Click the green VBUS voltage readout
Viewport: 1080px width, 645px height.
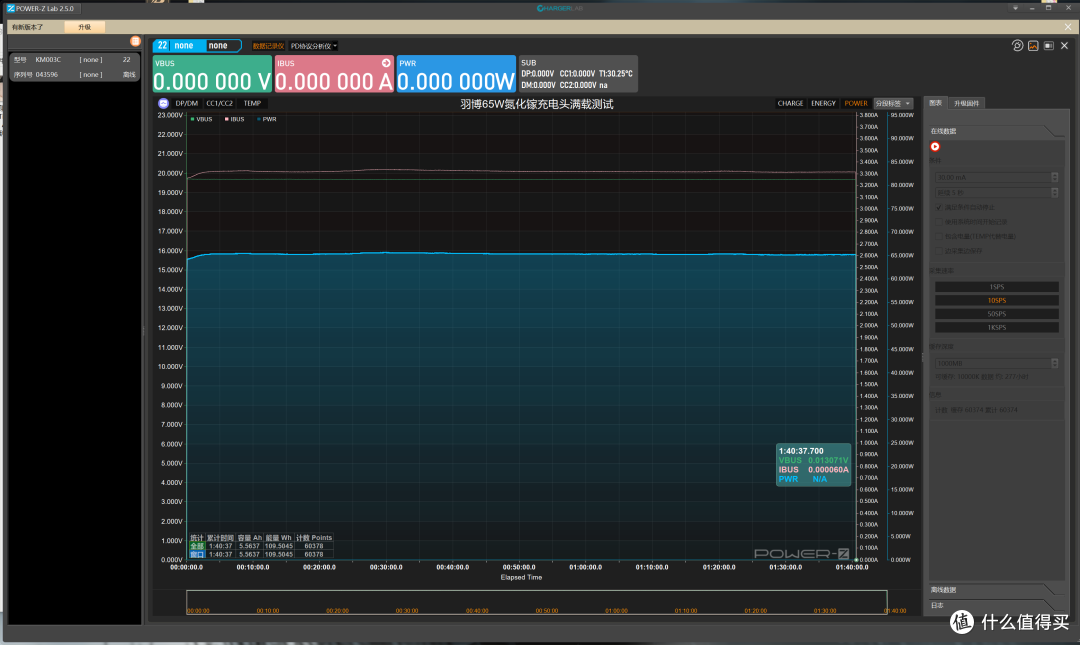212,74
